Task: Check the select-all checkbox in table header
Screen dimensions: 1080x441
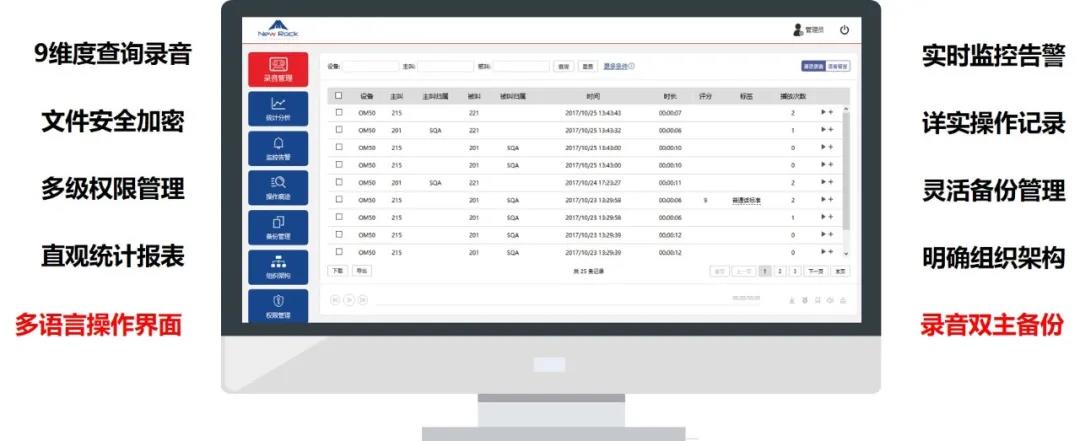Action: pos(338,96)
